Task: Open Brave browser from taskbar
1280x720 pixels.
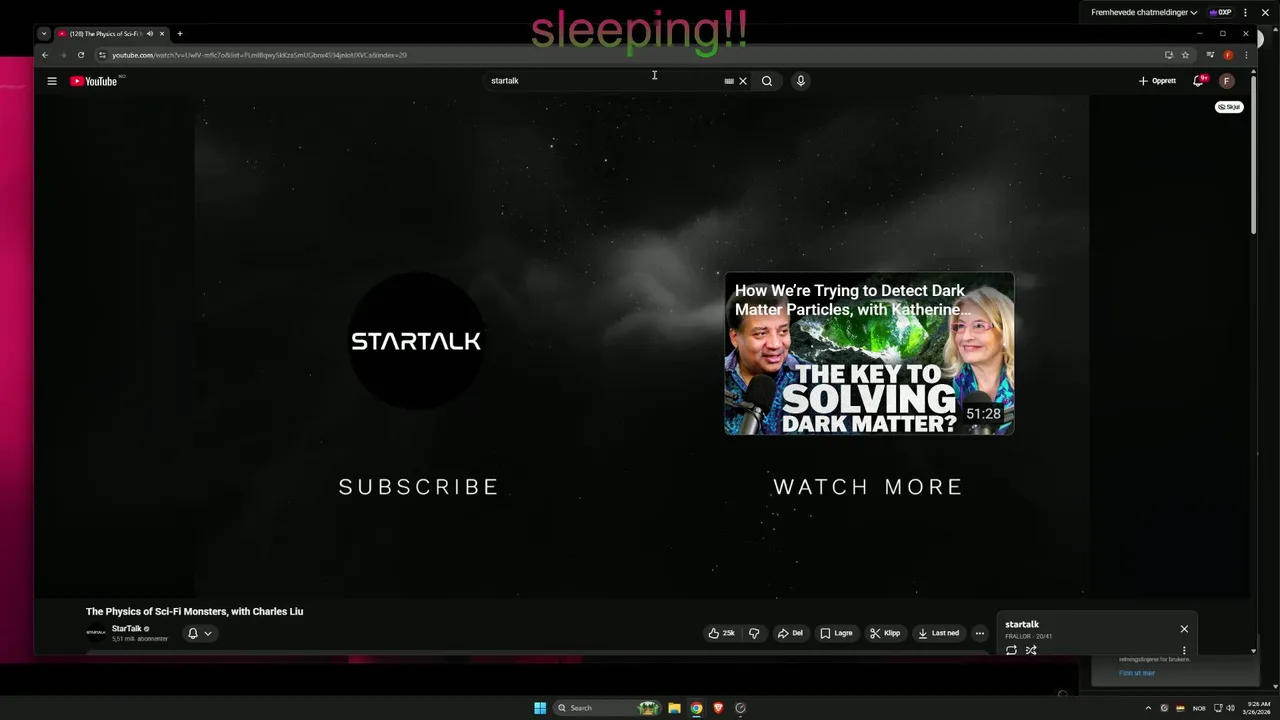Action: pyautogui.click(x=718, y=708)
